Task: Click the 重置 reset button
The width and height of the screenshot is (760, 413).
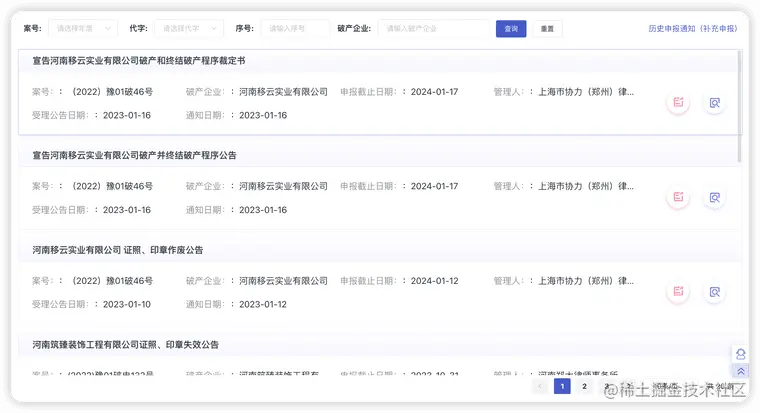Action: (547, 29)
